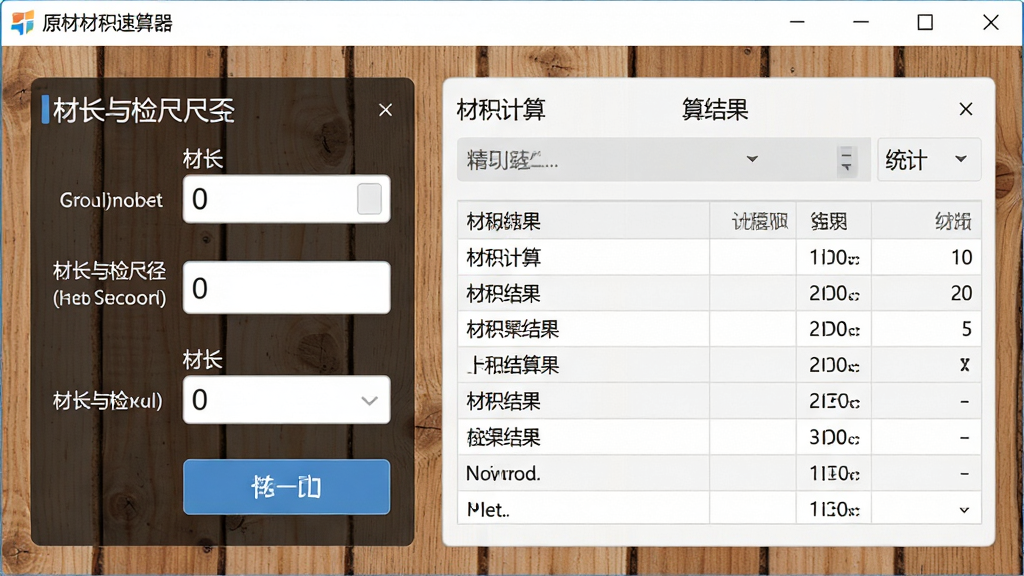Click the 材积结果 column header
This screenshot has height=576, width=1024.
pyautogui.click(x=583, y=221)
